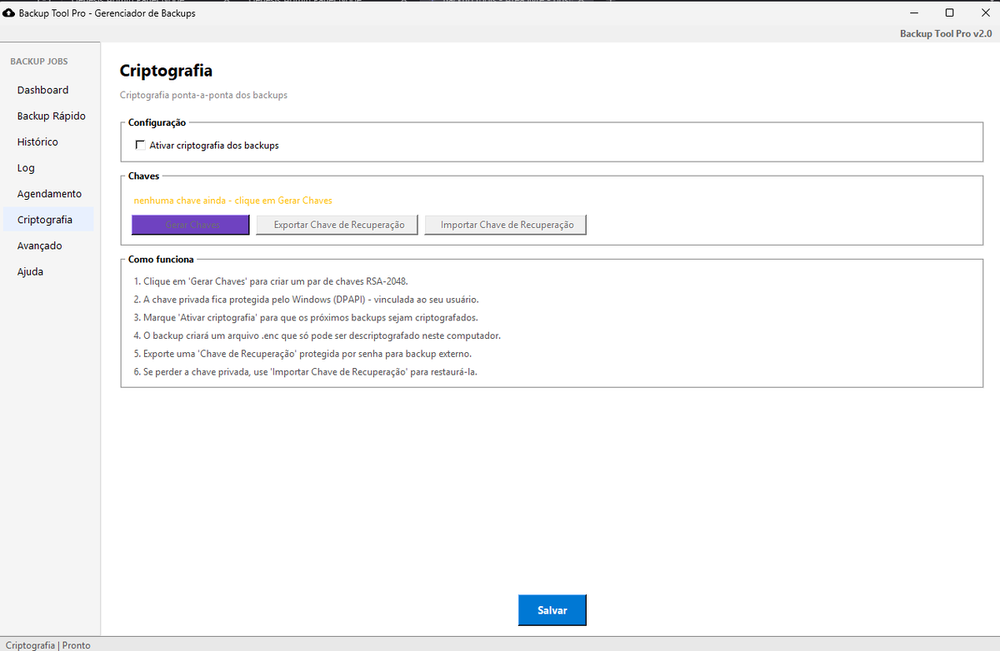Click the 'Configuração' group label
The image size is (1000, 651).
tap(157, 122)
